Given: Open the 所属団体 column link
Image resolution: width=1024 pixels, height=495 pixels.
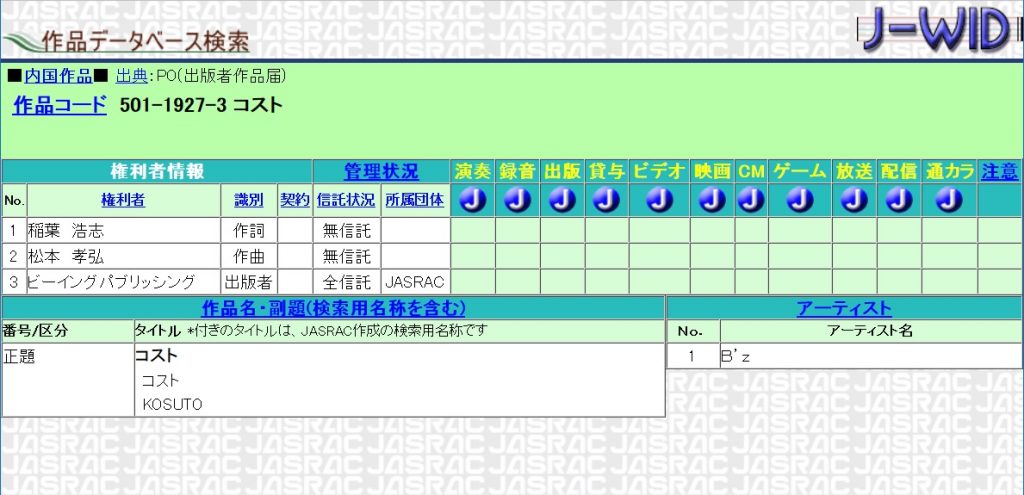Looking at the screenshot, I should (x=415, y=200).
